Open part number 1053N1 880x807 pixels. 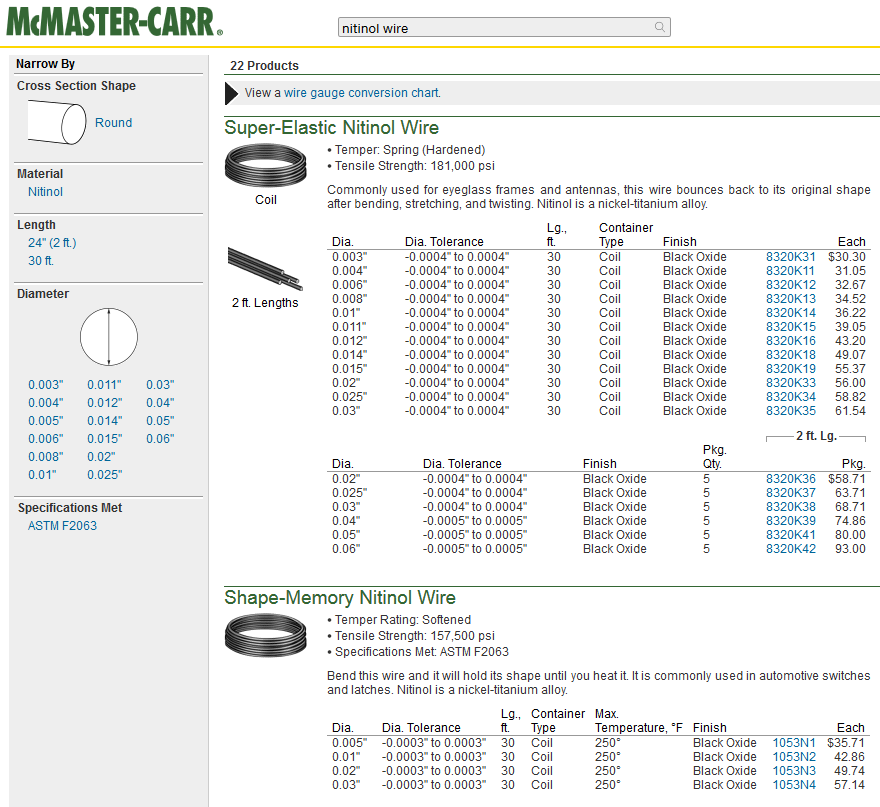click(x=794, y=743)
